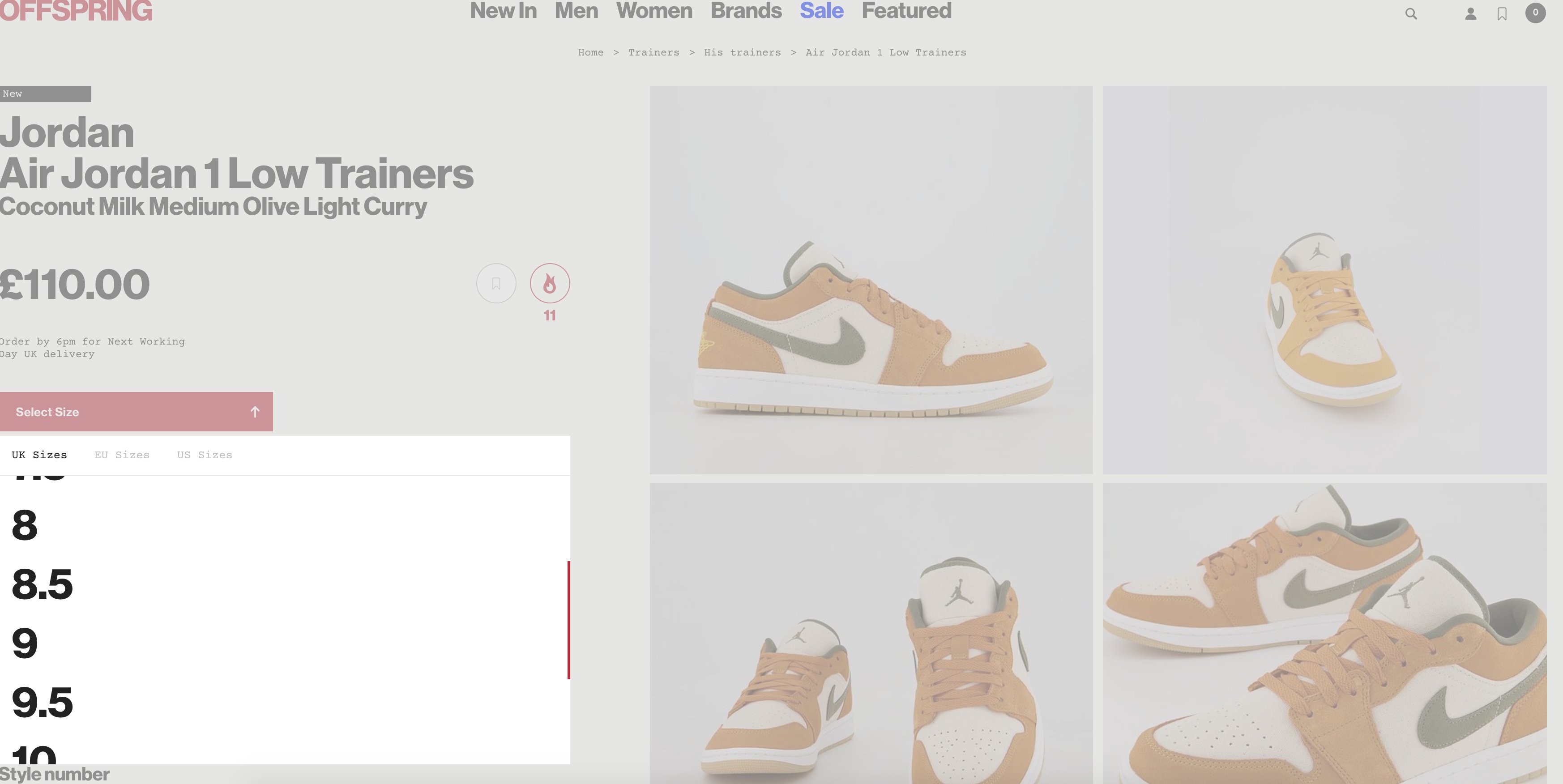Open the angled close-up pair image
The width and height of the screenshot is (1563, 784).
[1324, 634]
